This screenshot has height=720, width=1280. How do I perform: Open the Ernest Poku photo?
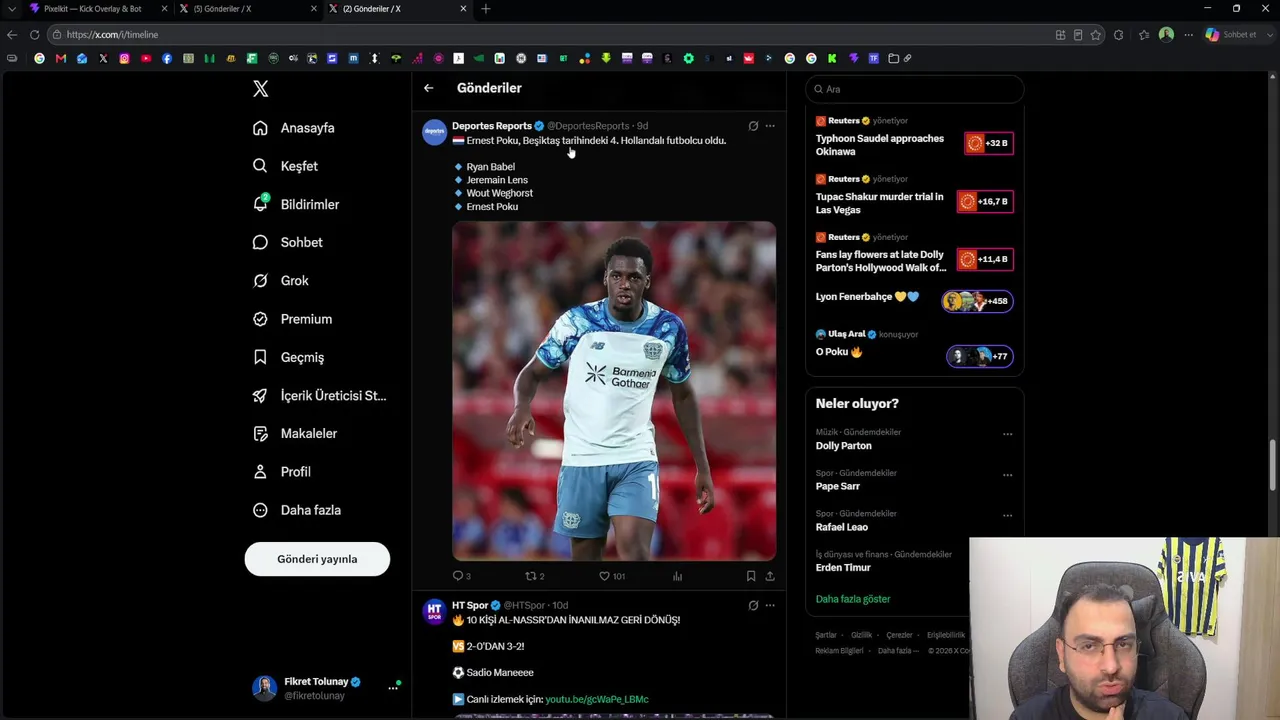point(614,391)
